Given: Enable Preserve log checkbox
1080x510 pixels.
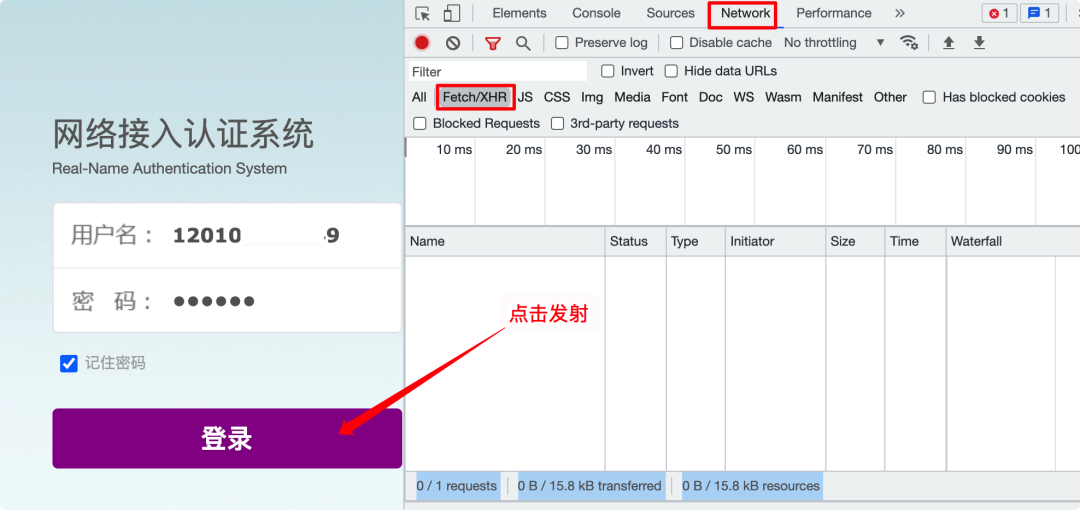Looking at the screenshot, I should (562, 43).
